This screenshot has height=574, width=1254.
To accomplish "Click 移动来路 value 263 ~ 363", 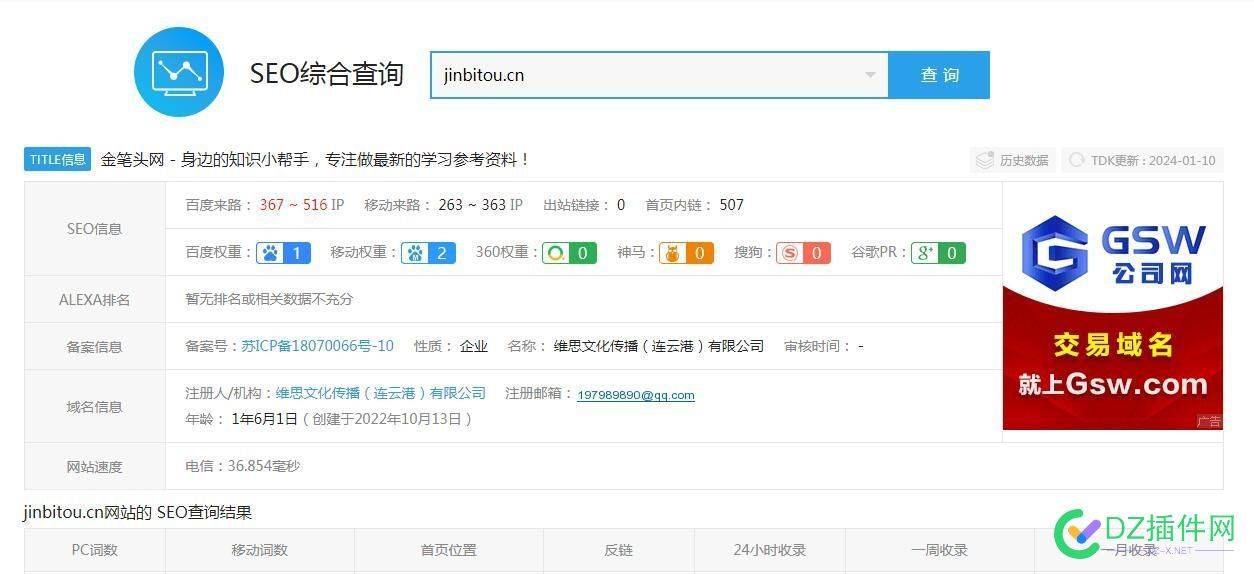I will pyautogui.click(x=472, y=205).
